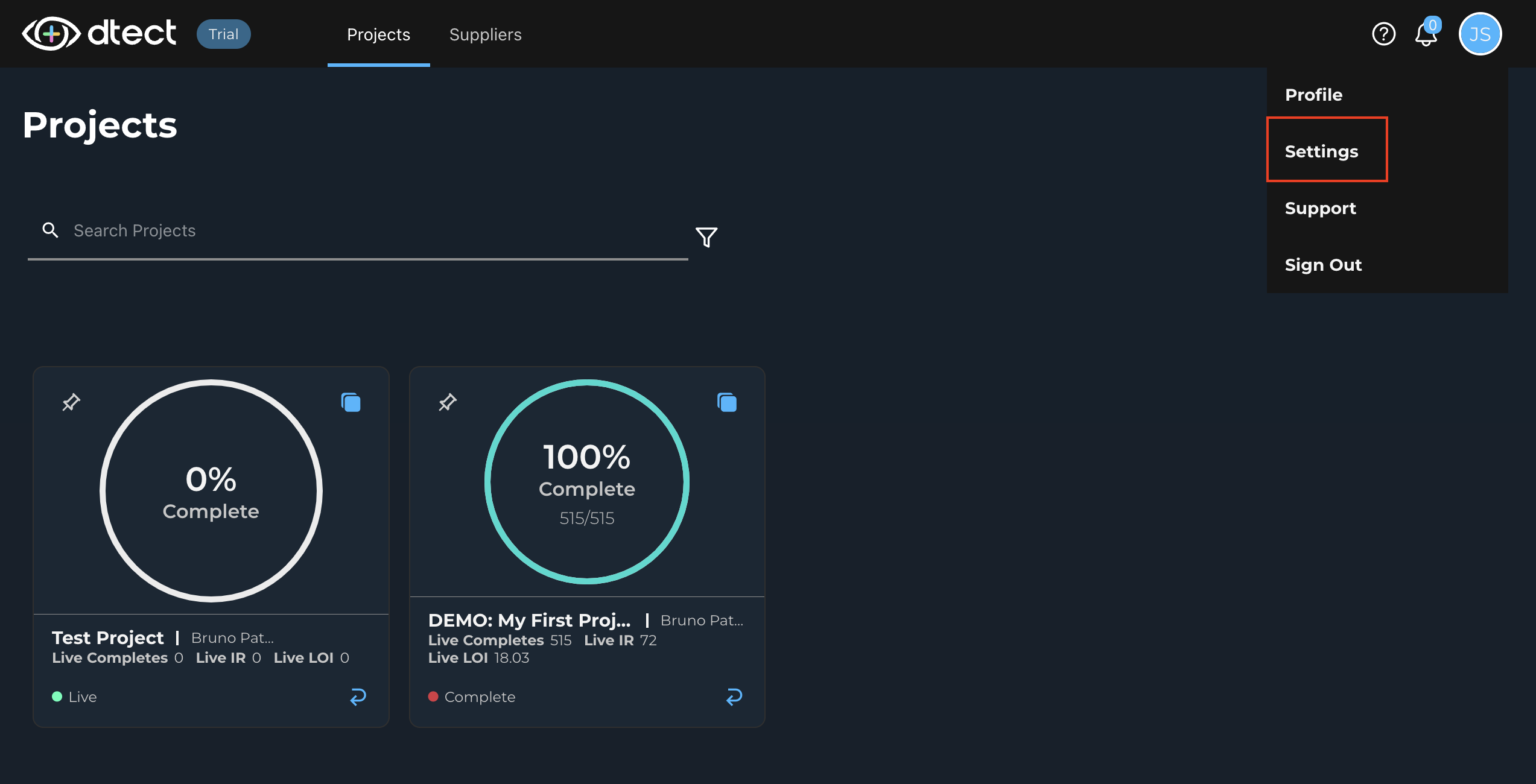Open the 0% Complete progress ring
This screenshot has width=1536, height=784.
(x=211, y=490)
